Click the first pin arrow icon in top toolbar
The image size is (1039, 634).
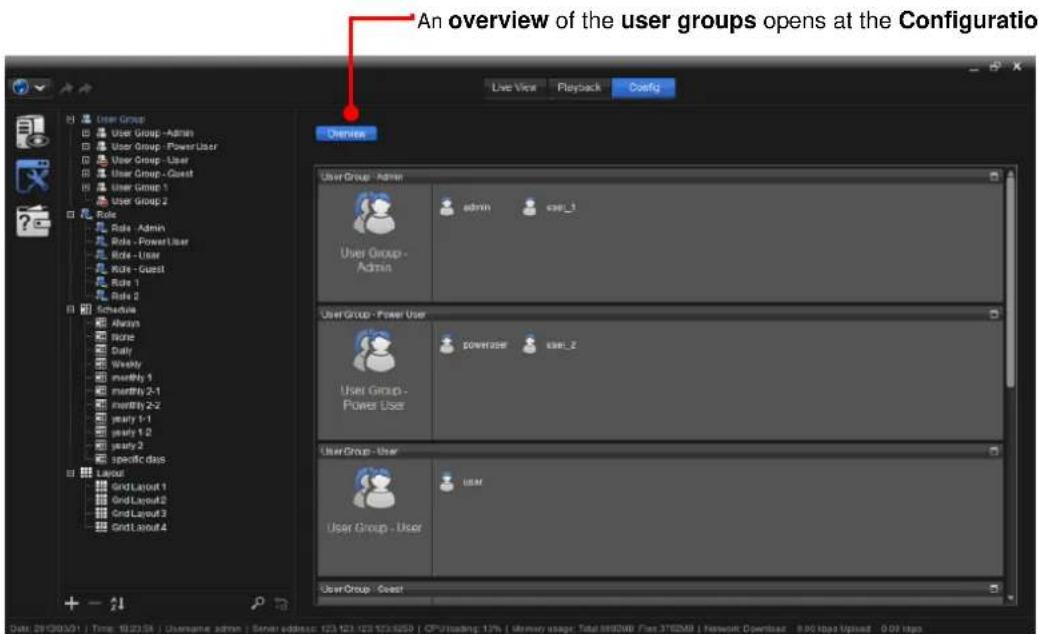click(66, 88)
